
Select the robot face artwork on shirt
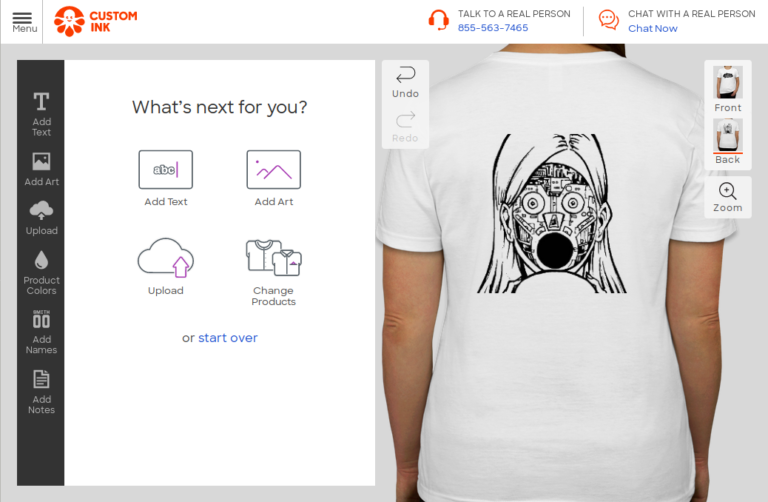[552, 214]
